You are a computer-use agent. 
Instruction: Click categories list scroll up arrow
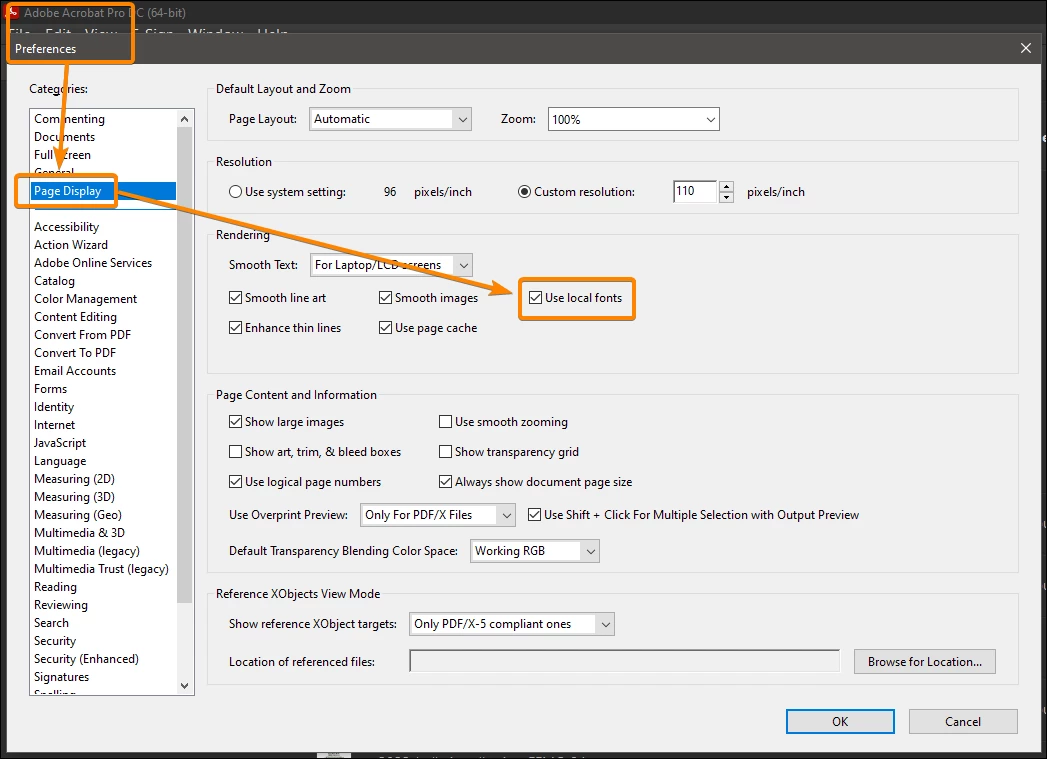185,119
